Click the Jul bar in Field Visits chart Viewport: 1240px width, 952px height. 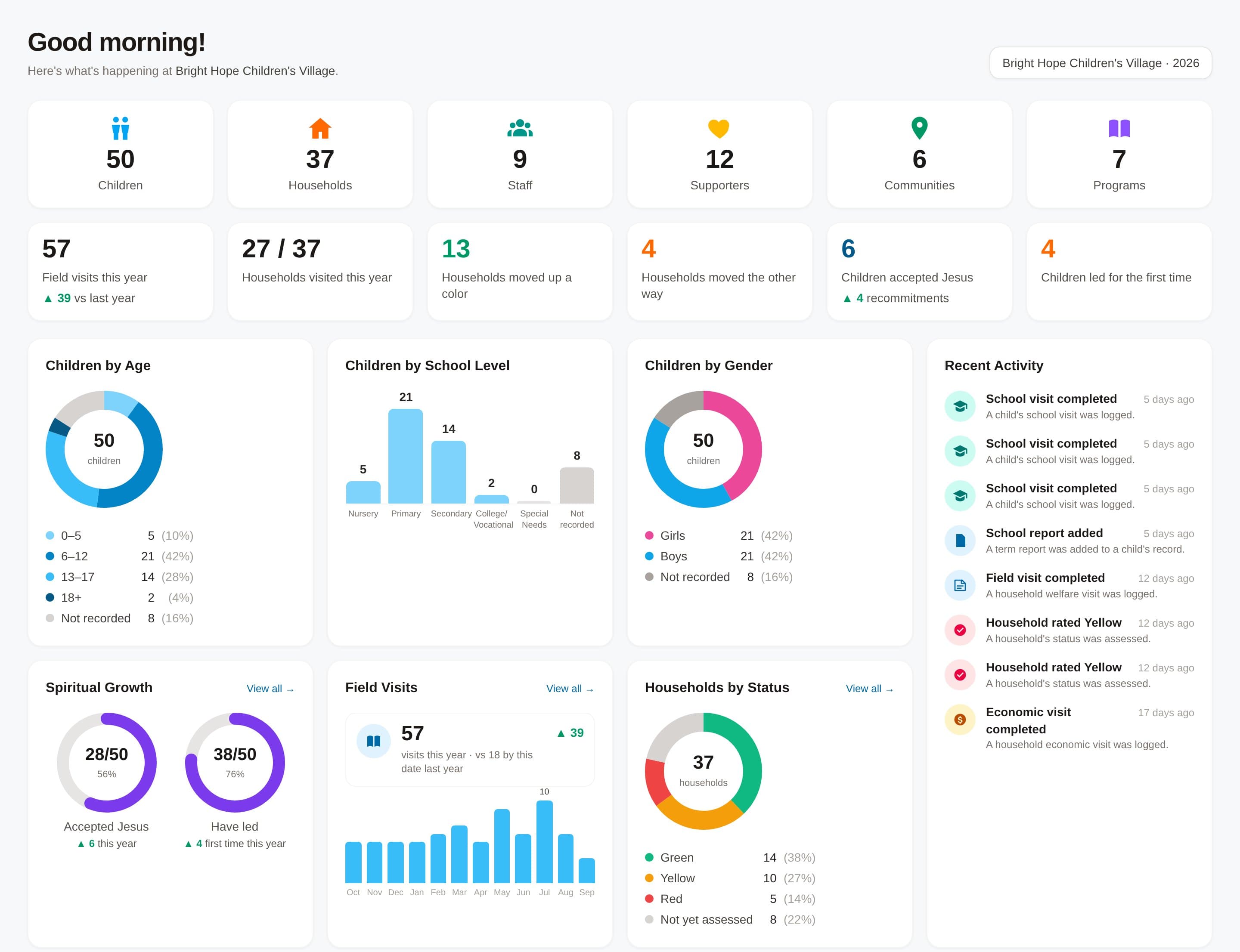click(544, 841)
